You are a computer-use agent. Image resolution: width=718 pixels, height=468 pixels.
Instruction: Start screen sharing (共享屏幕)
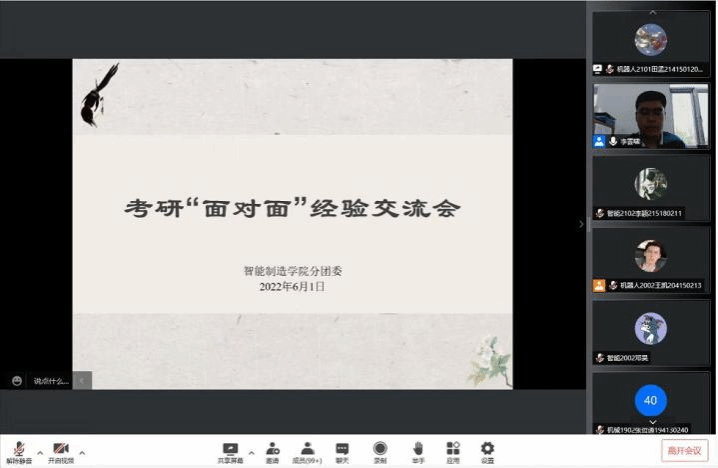(x=230, y=451)
